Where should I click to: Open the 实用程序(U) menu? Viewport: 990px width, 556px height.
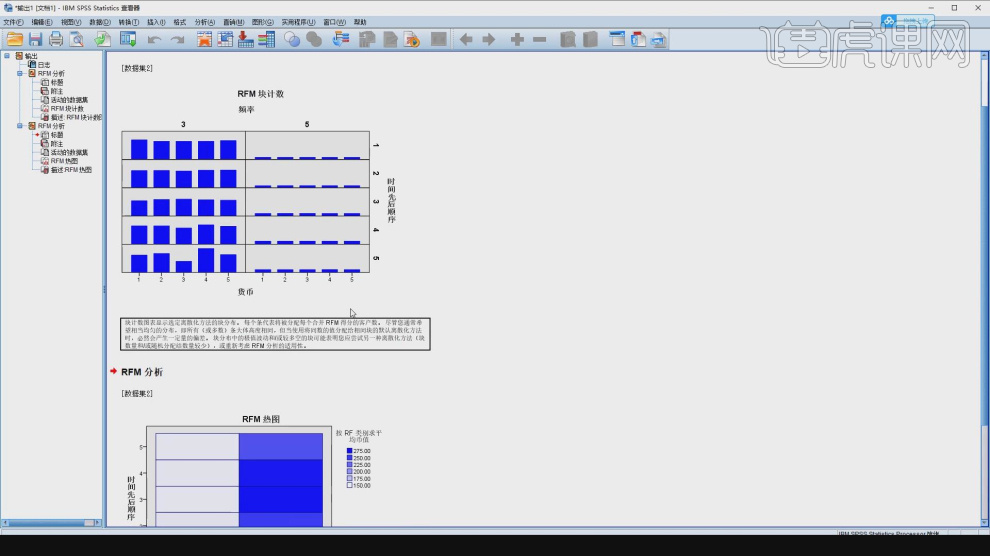pos(298,22)
